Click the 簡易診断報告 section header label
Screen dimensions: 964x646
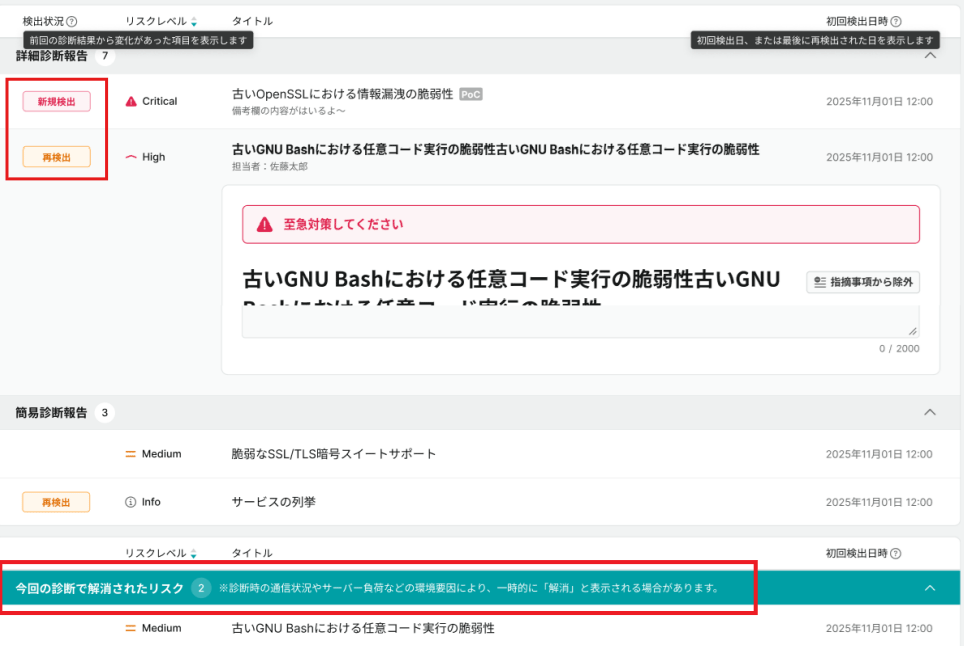point(52,412)
